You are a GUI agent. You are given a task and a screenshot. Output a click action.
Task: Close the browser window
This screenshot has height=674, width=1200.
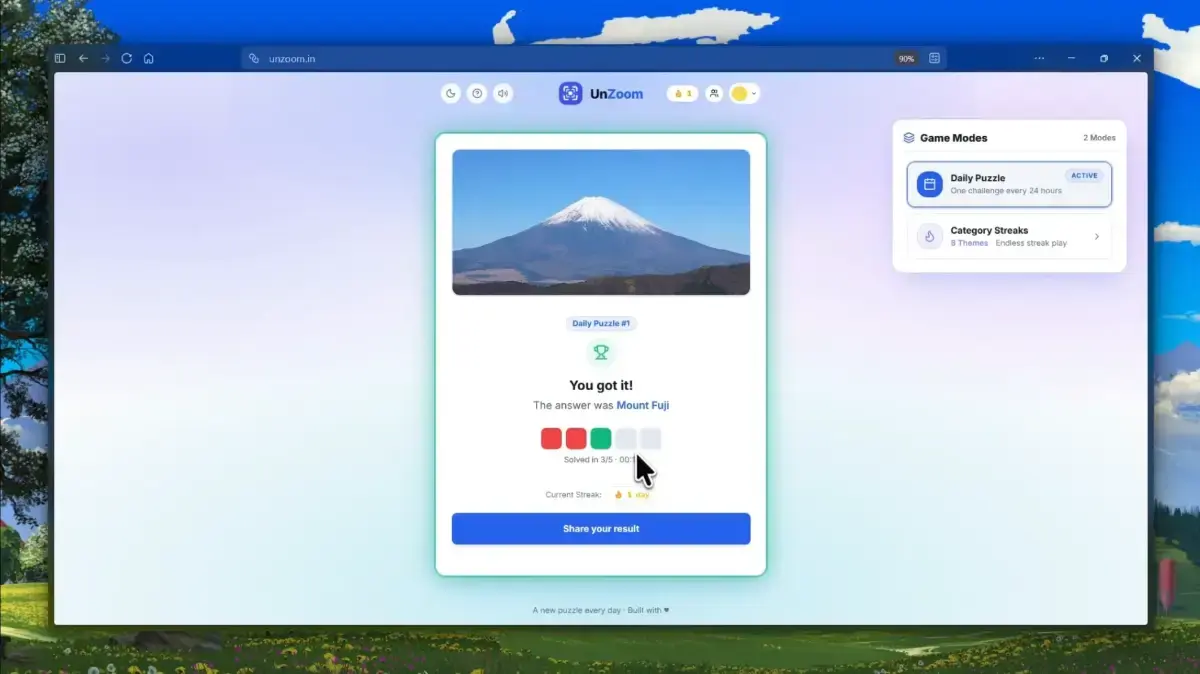point(1137,58)
